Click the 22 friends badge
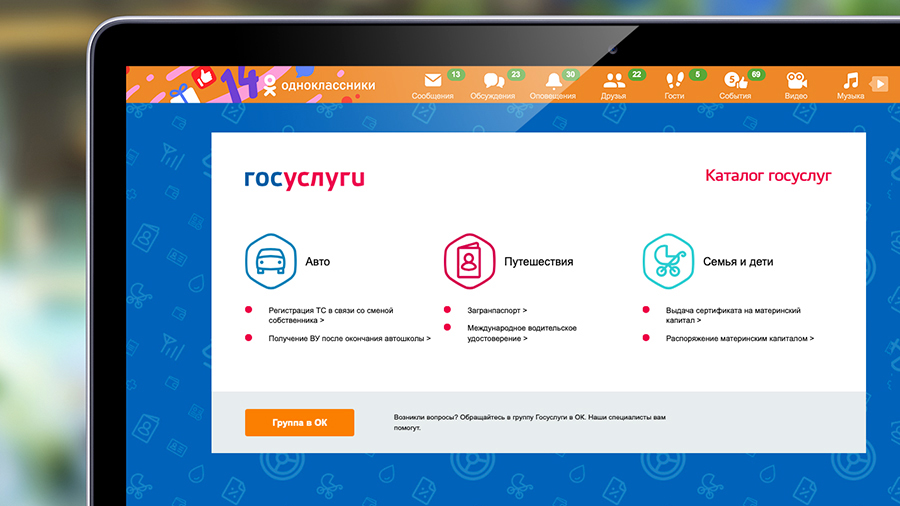900x506 pixels. [637, 75]
